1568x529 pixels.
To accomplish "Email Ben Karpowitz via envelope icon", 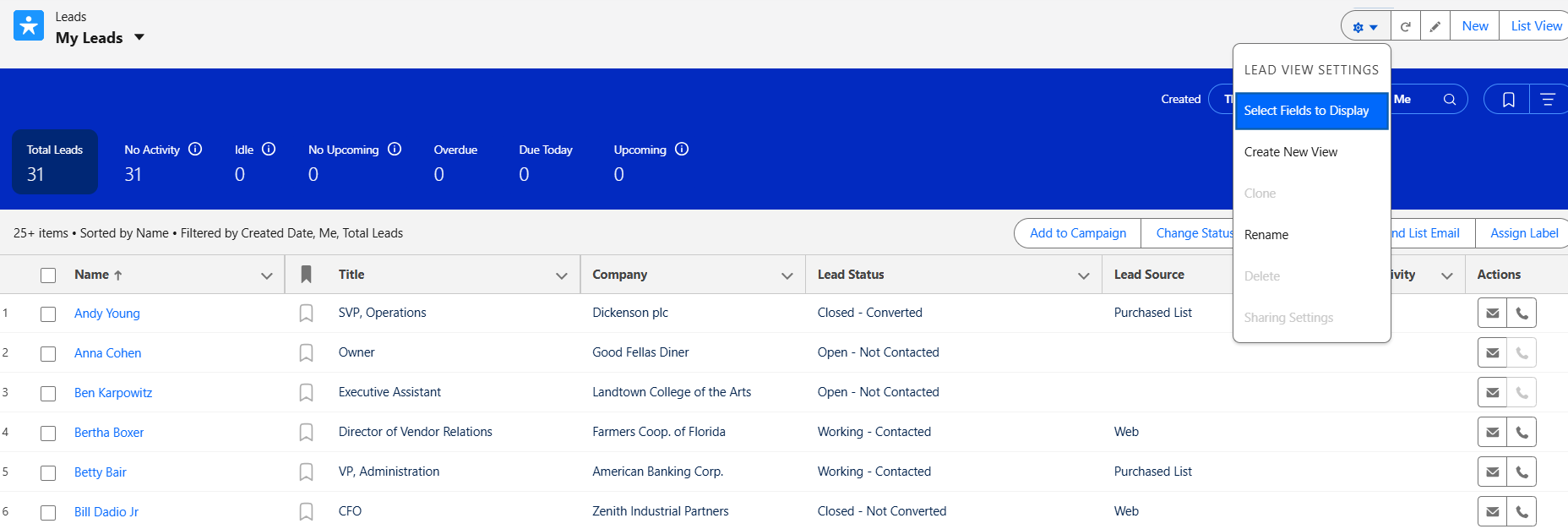I will coord(1493,393).
